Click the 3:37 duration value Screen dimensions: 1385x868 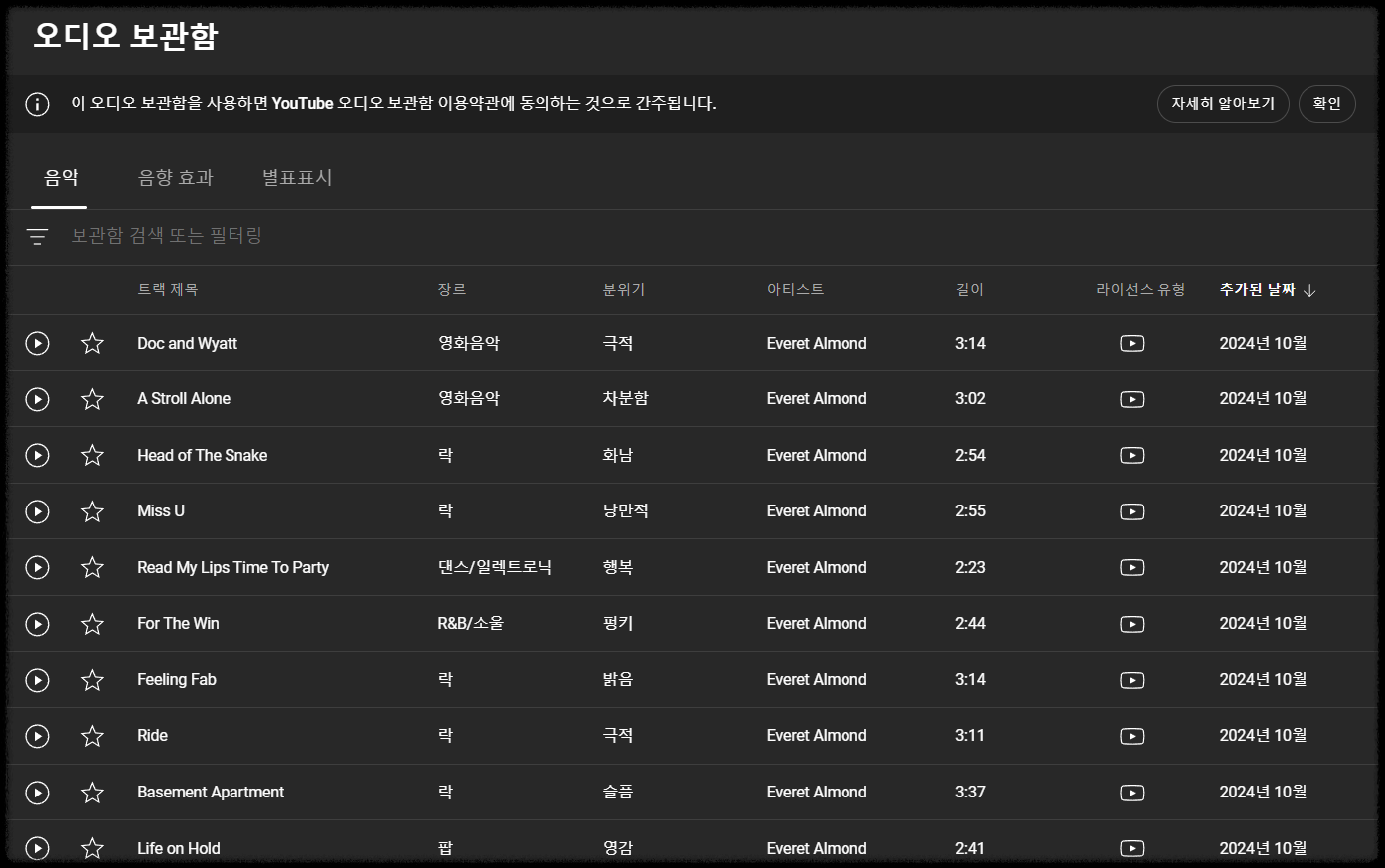(x=970, y=793)
